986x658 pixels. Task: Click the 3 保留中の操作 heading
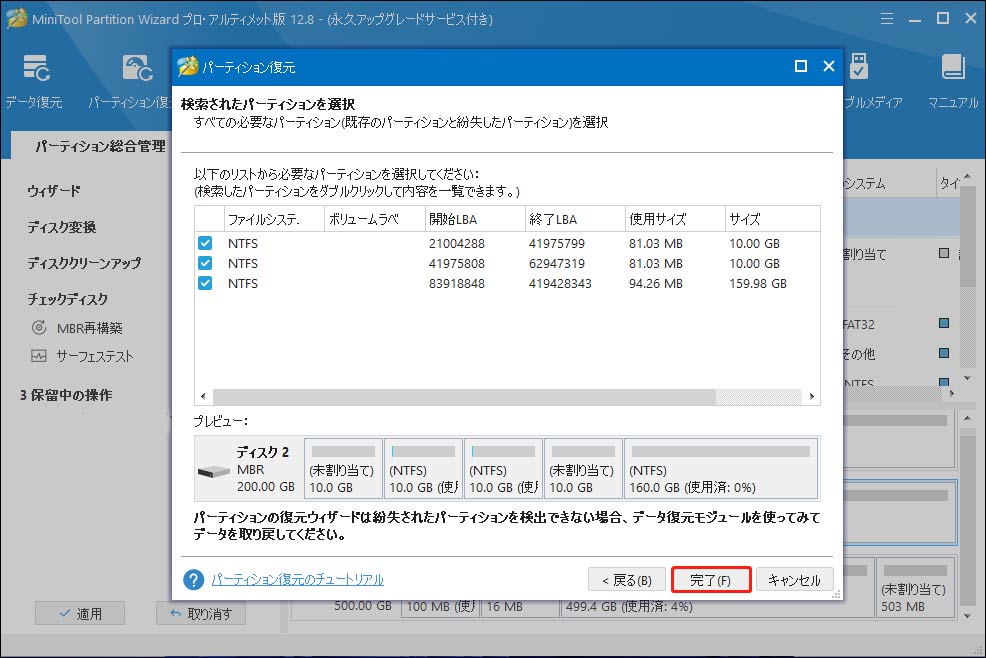[66, 395]
